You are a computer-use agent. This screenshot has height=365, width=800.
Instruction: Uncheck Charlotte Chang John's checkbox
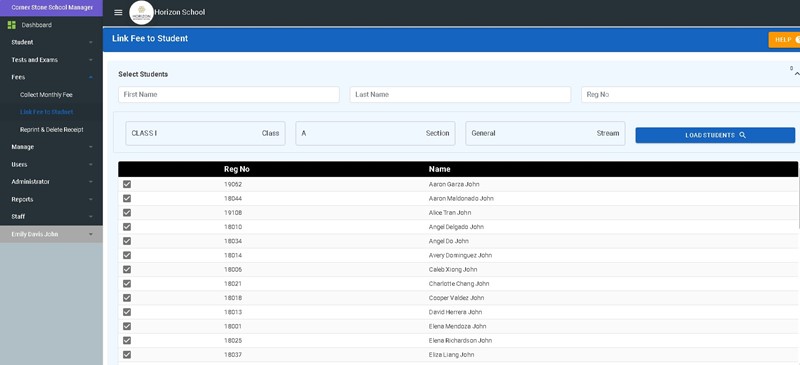point(127,284)
